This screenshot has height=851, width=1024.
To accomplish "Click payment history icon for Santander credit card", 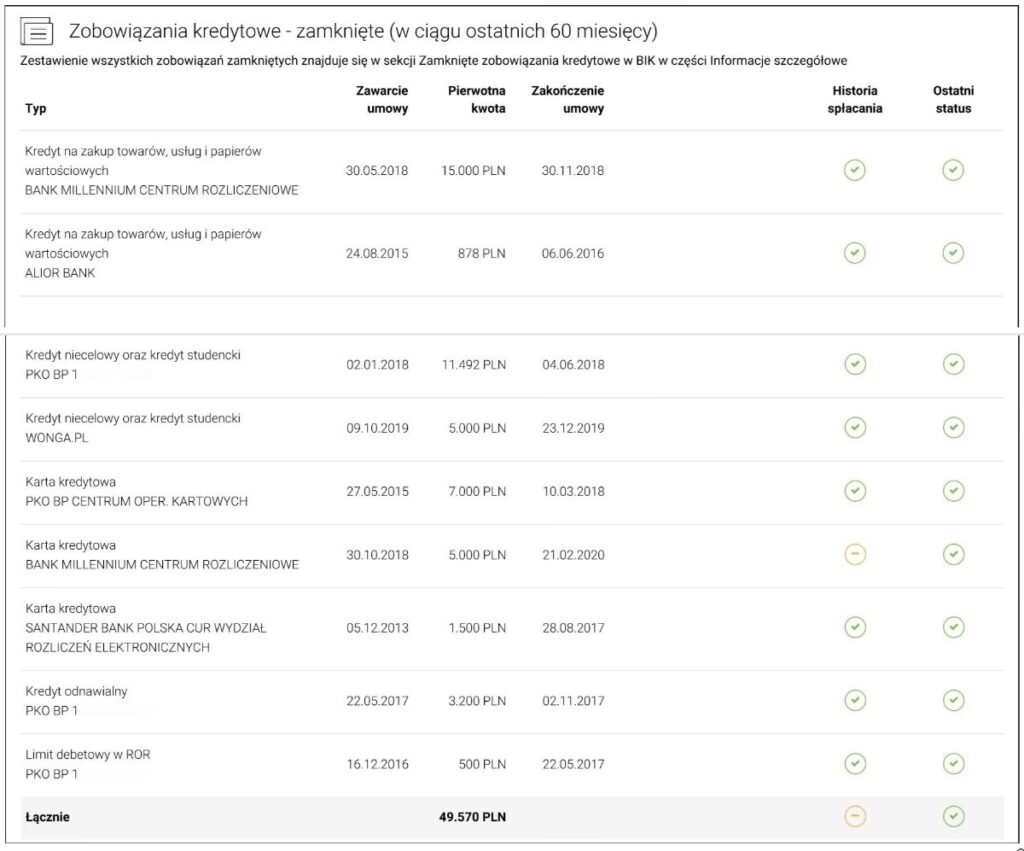I will [854, 628].
